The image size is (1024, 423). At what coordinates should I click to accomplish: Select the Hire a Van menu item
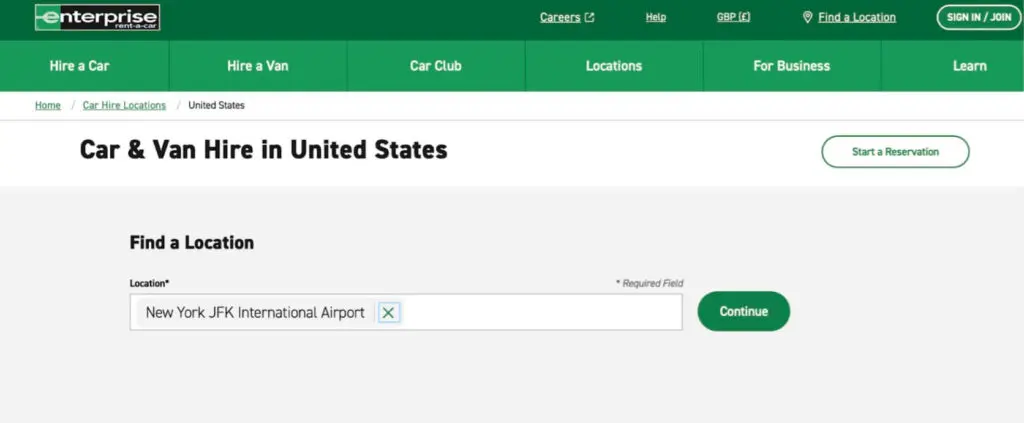click(258, 66)
